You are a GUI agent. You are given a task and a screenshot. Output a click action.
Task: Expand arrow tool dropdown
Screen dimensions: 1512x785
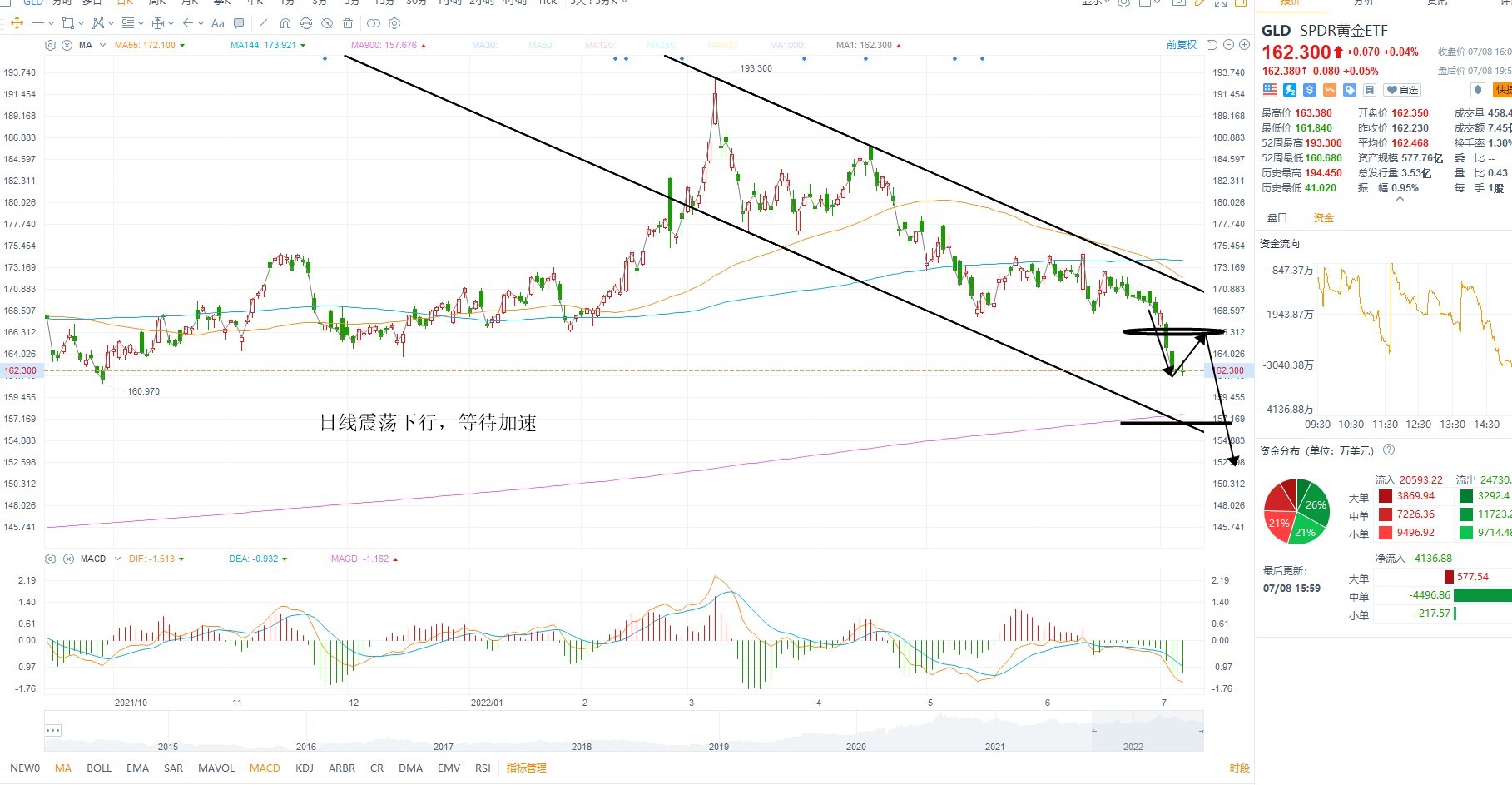[201, 23]
